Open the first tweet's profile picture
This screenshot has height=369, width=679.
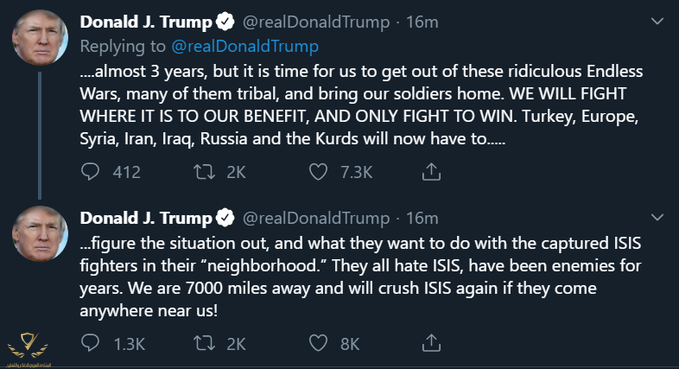pos(40,37)
